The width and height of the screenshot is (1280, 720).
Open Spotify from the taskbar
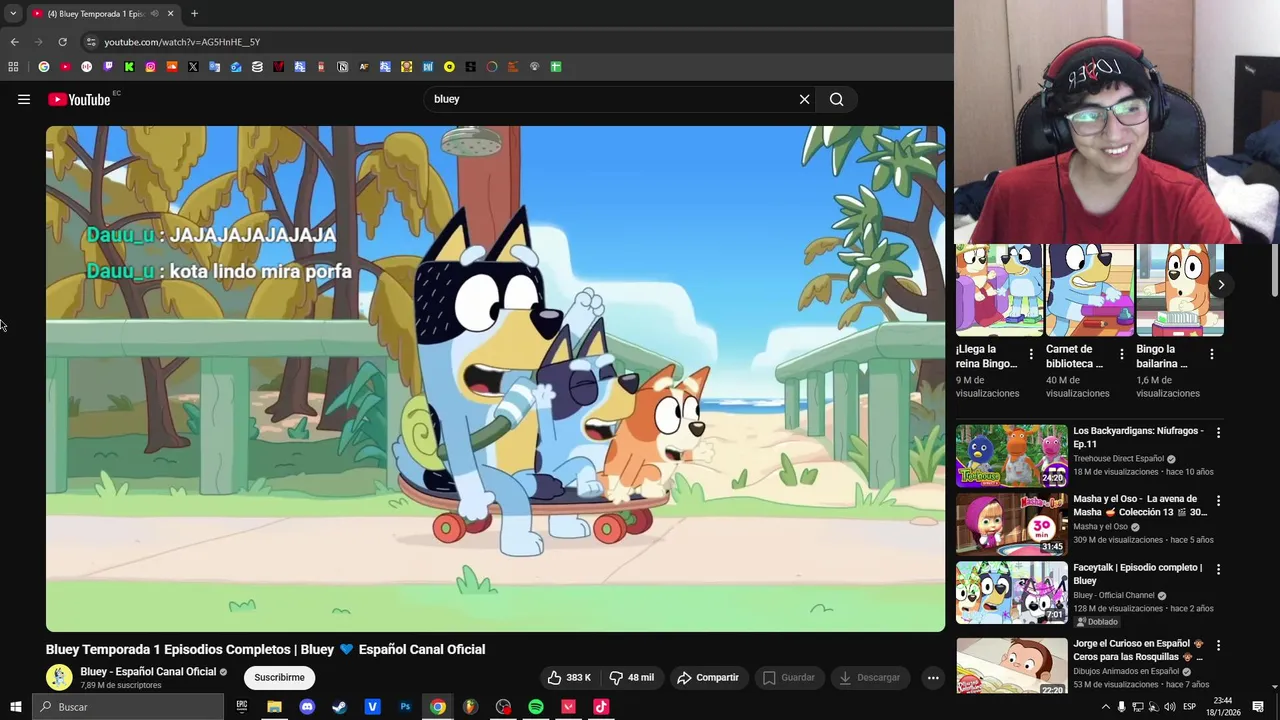[536, 707]
